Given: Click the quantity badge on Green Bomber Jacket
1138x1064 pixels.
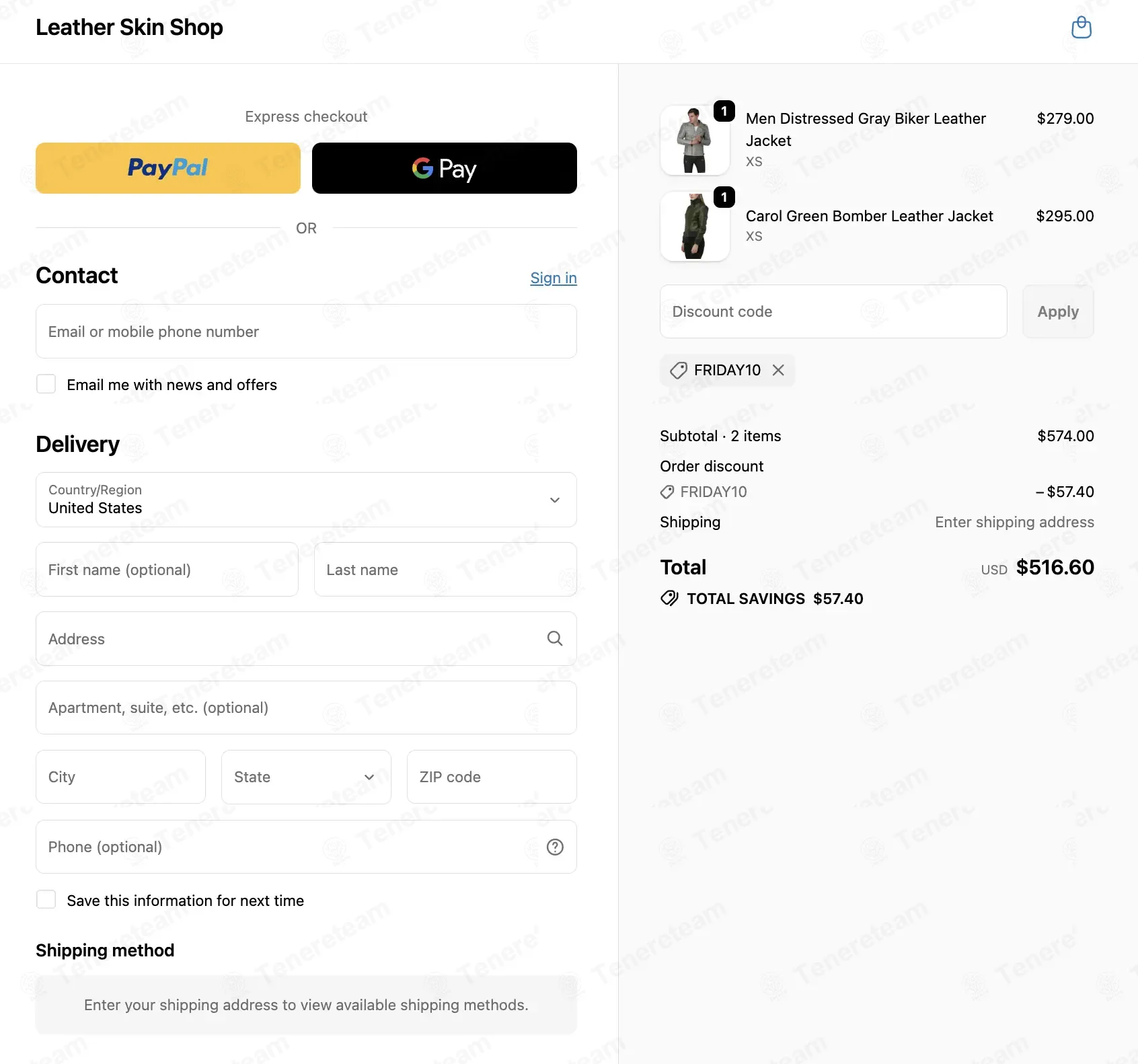Looking at the screenshot, I should (724, 197).
